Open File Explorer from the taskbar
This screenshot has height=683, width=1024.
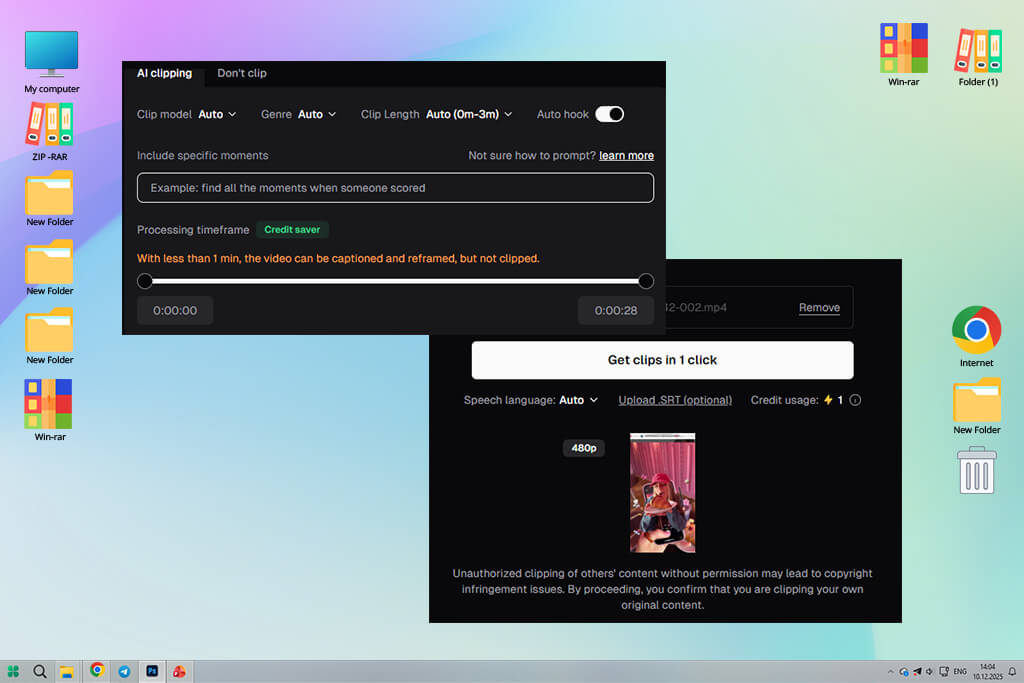[x=67, y=671]
